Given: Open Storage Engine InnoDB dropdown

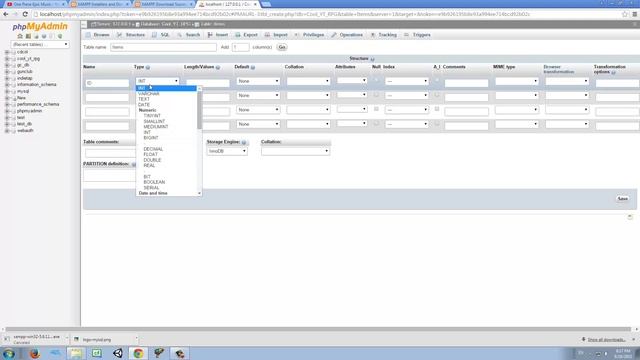Looking at the screenshot, I should click(x=227, y=151).
